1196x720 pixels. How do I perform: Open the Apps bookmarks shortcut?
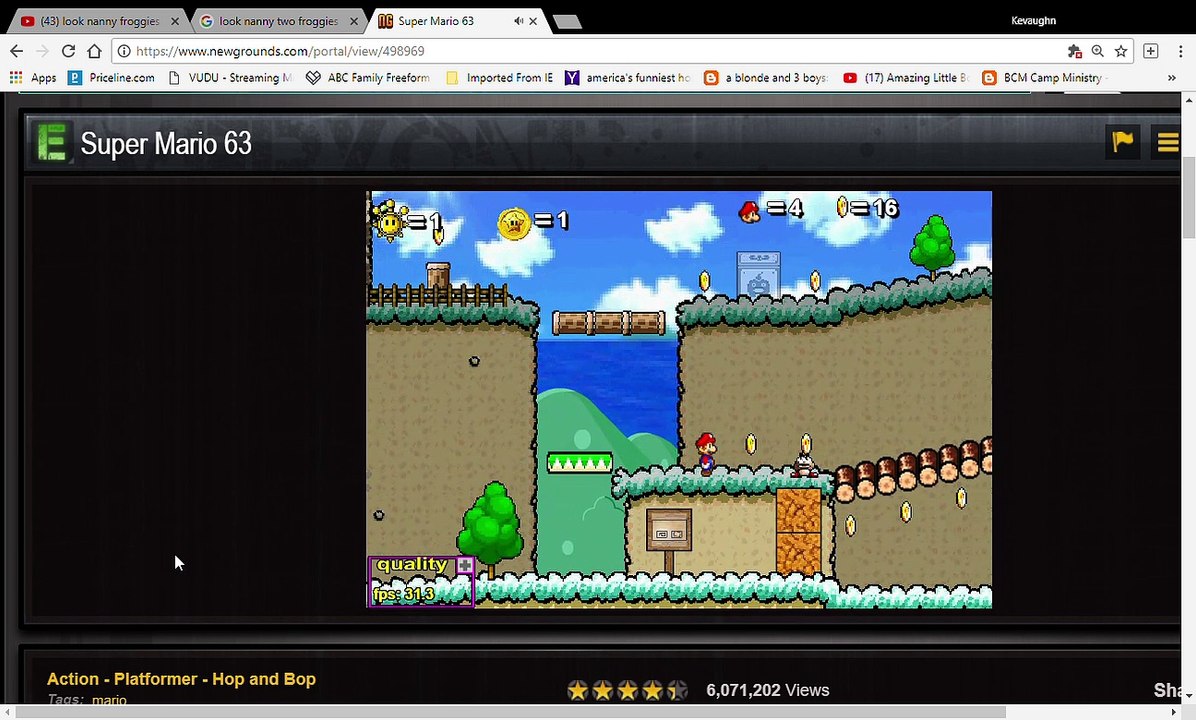[x=33, y=78]
